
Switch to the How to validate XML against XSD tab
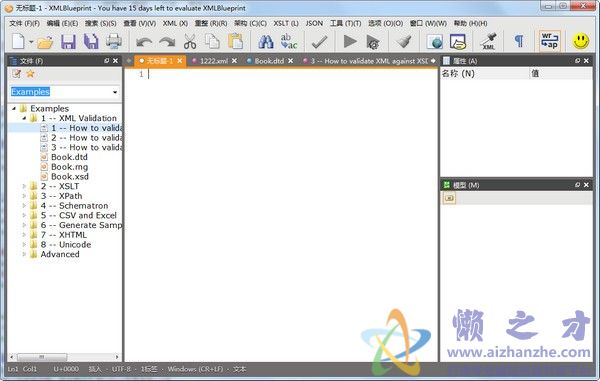[369, 61]
